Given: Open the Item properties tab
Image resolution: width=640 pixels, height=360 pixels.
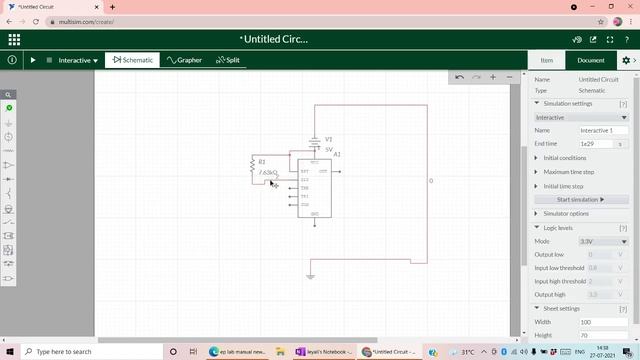Looking at the screenshot, I should coord(547,60).
